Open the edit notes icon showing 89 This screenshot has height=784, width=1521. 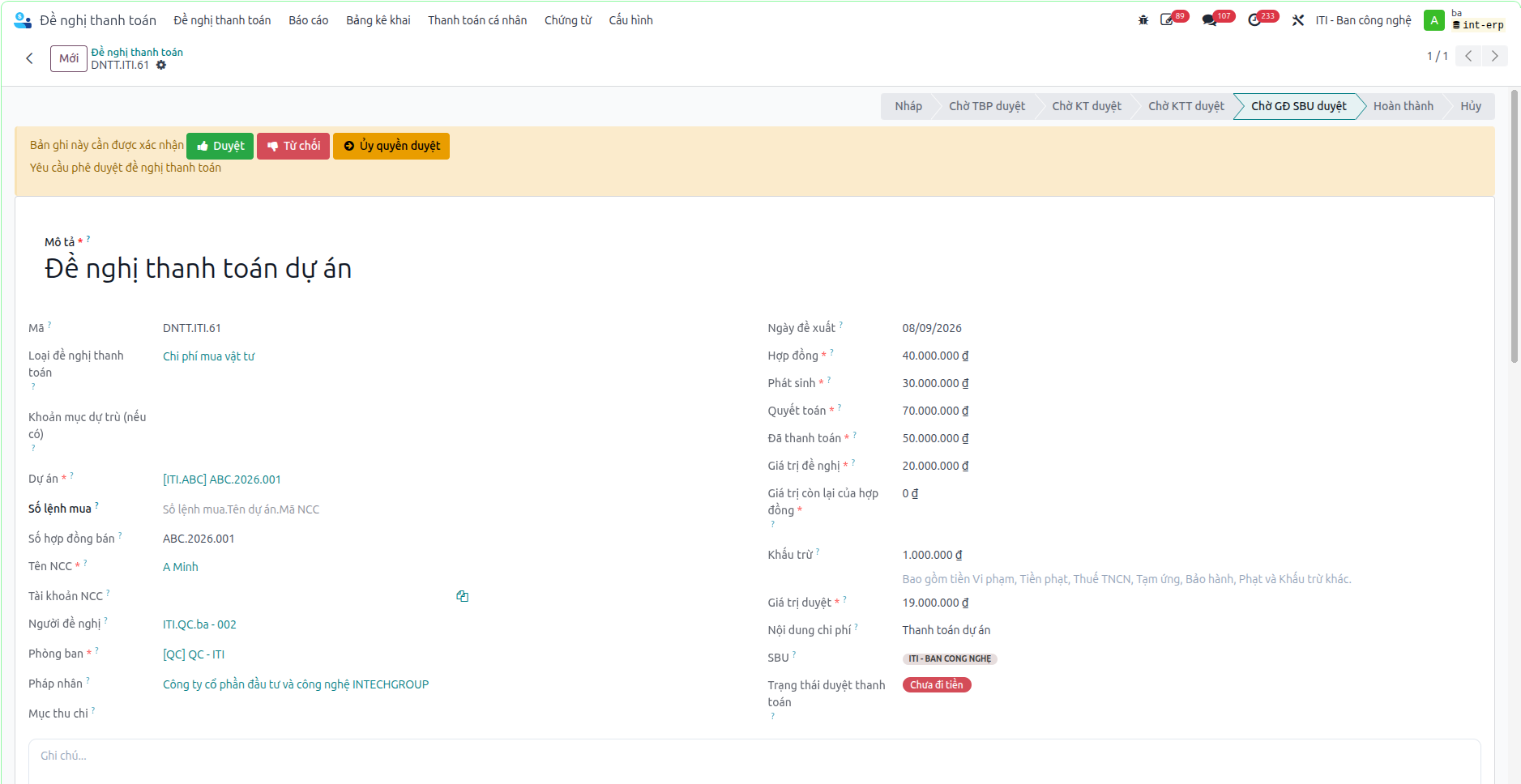click(x=1167, y=20)
